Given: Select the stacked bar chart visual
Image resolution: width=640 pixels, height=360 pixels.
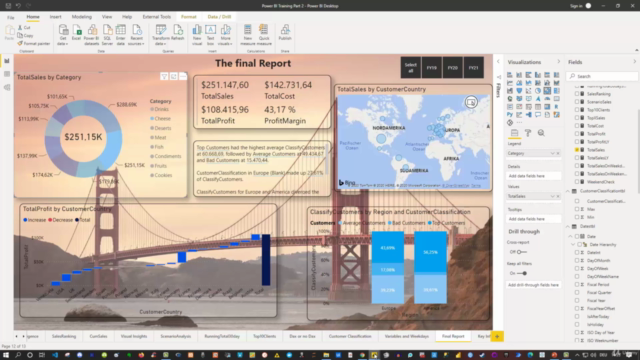Looking at the screenshot, I should tap(510, 75).
